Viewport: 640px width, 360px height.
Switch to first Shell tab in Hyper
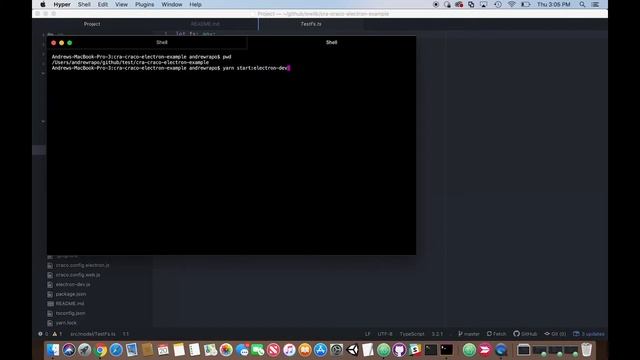[x=162, y=42]
